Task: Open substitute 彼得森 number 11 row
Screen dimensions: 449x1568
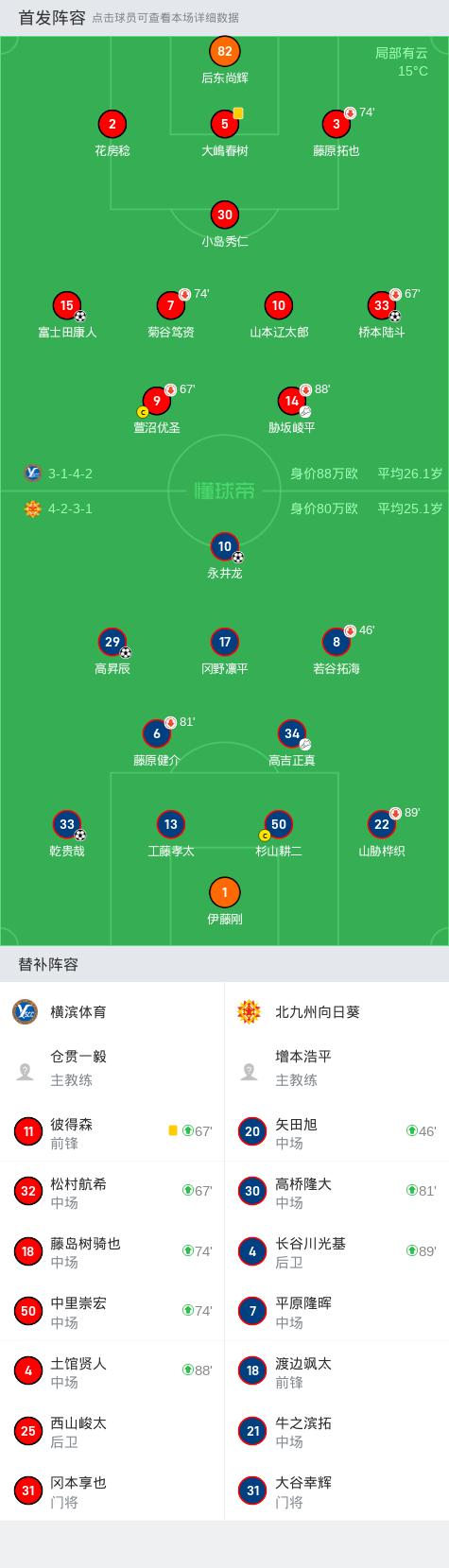Action: [x=112, y=1131]
